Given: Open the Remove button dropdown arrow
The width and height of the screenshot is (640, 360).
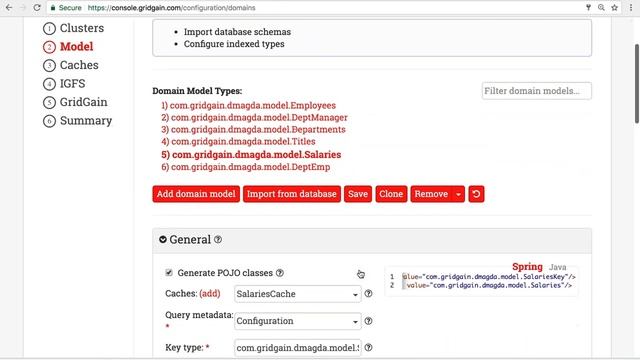Looking at the screenshot, I should [x=458, y=194].
